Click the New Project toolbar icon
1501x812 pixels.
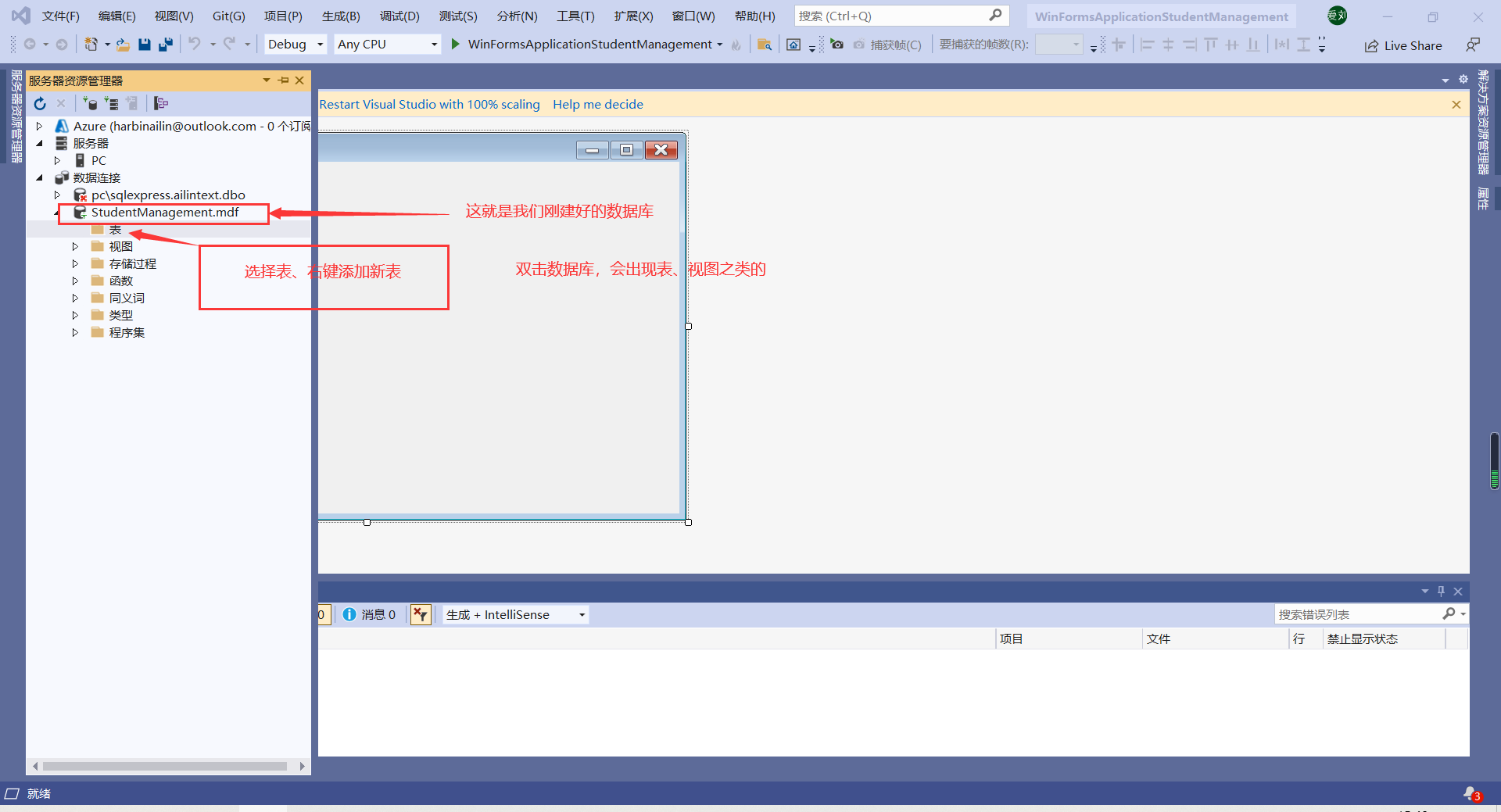93,44
